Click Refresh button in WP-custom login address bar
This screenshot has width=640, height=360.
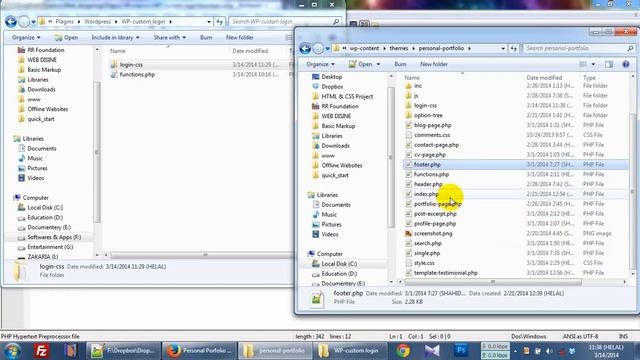219,21
